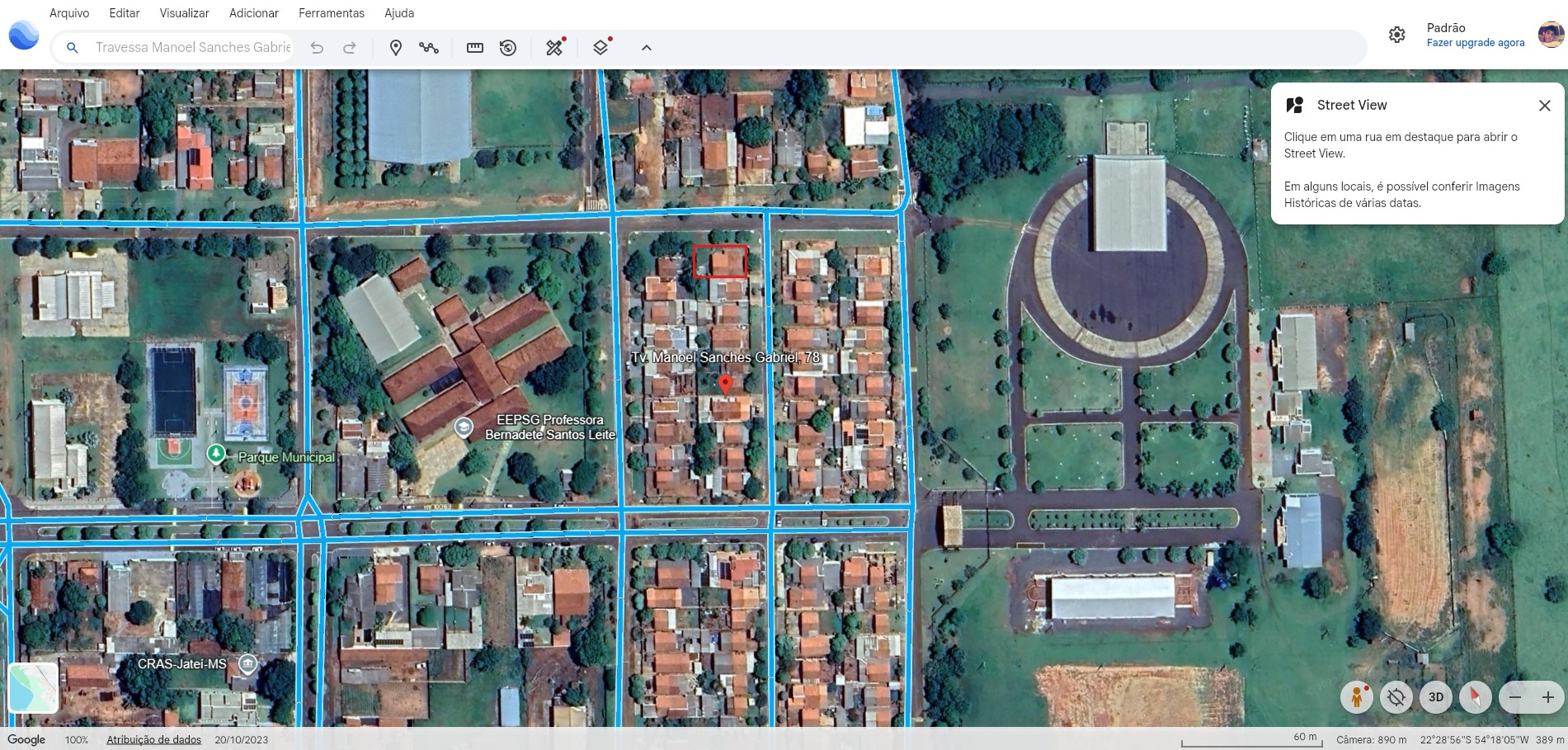
Task: Collapse the toolbar with chevron arrow
Action: (647, 48)
